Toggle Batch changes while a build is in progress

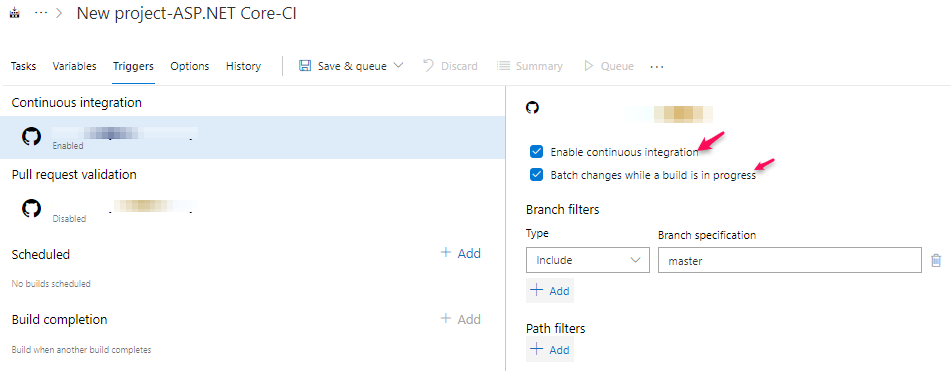click(x=536, y=175)
